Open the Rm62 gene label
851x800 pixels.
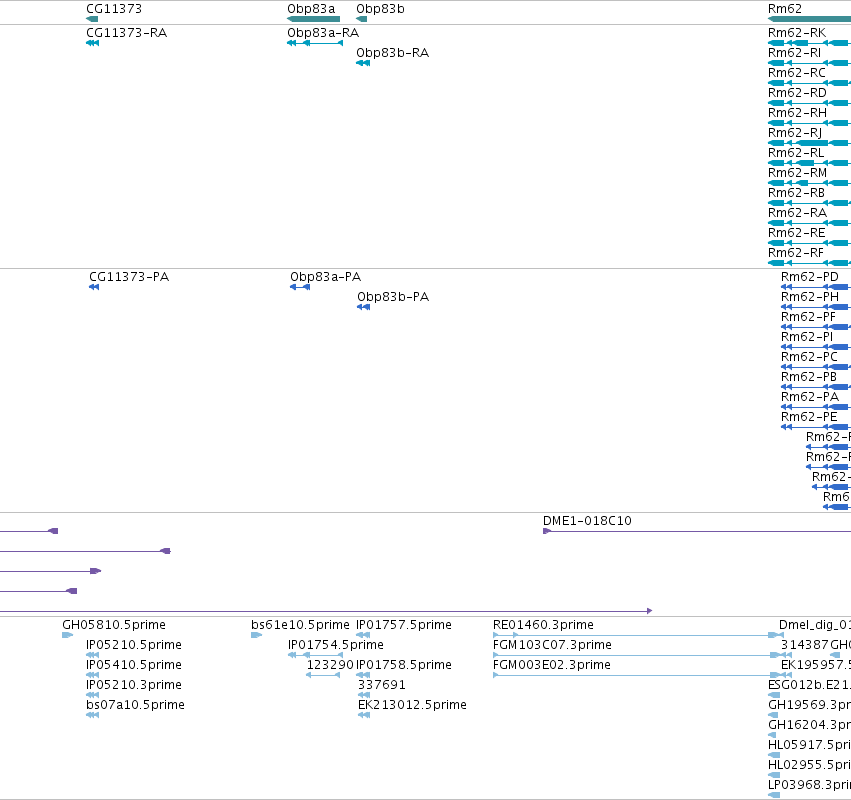(785, 9)
